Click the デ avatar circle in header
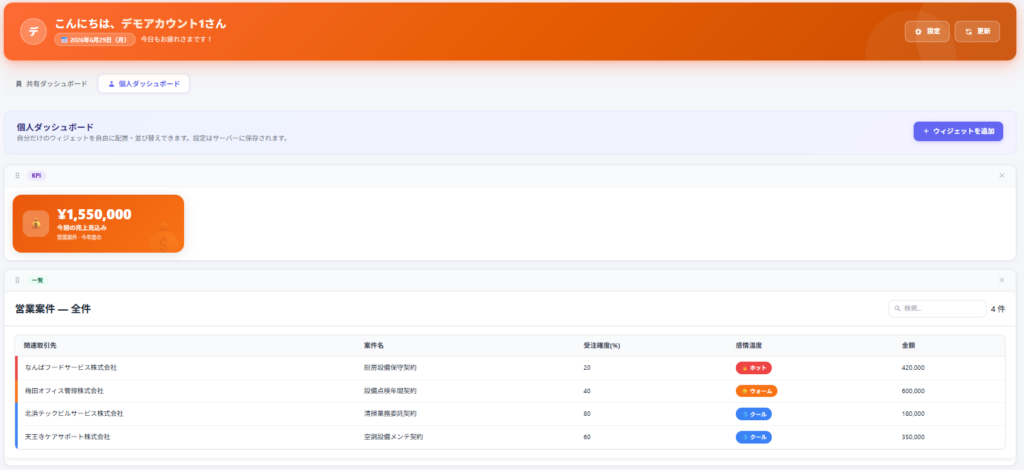The width and height of the screenshot is (1024, 470). (33, 31)
